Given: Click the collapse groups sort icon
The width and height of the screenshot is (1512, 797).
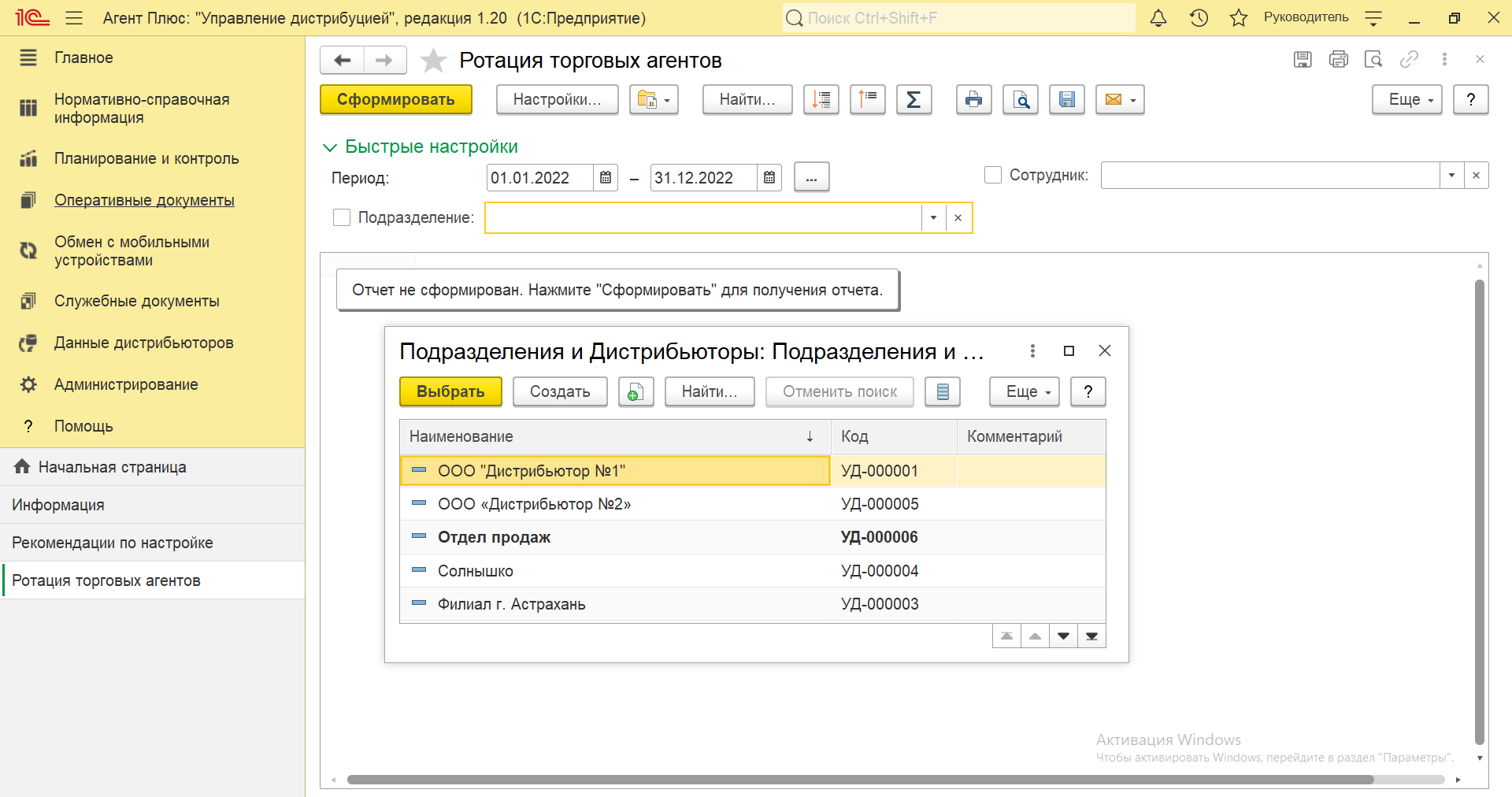Looking at the screenshot, I should (821, 100).
